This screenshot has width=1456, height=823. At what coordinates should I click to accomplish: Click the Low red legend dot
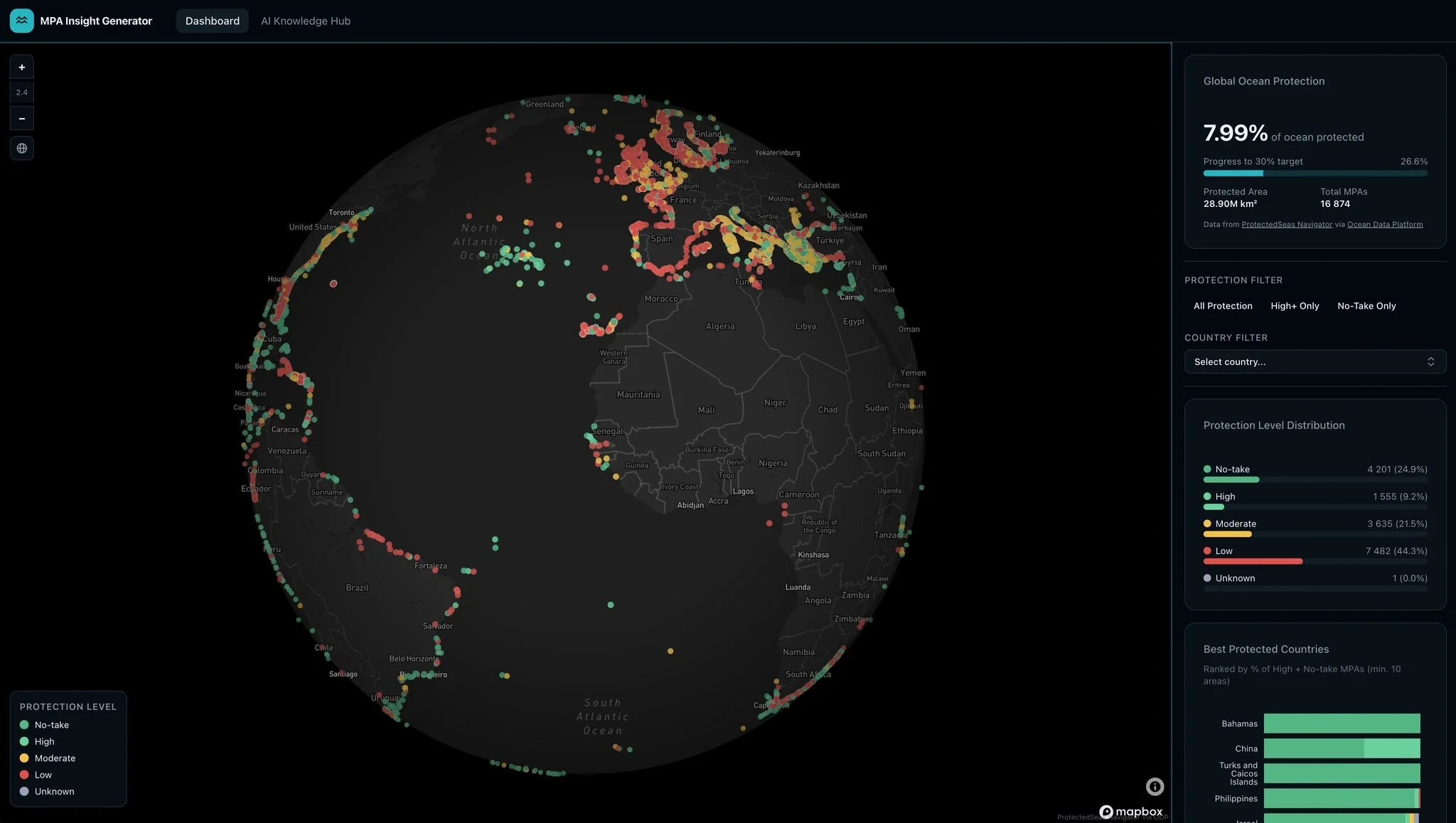(x=24, y=775)
